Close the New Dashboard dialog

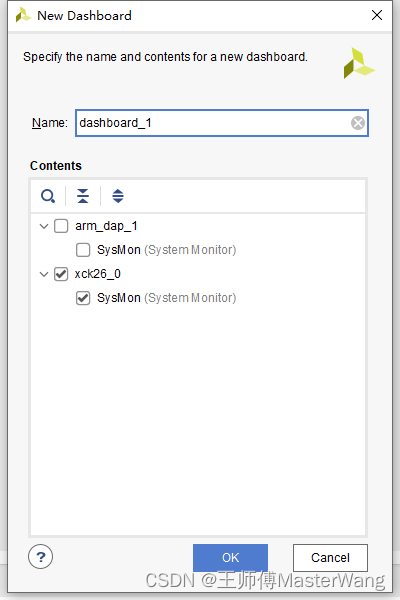point(377,15)
